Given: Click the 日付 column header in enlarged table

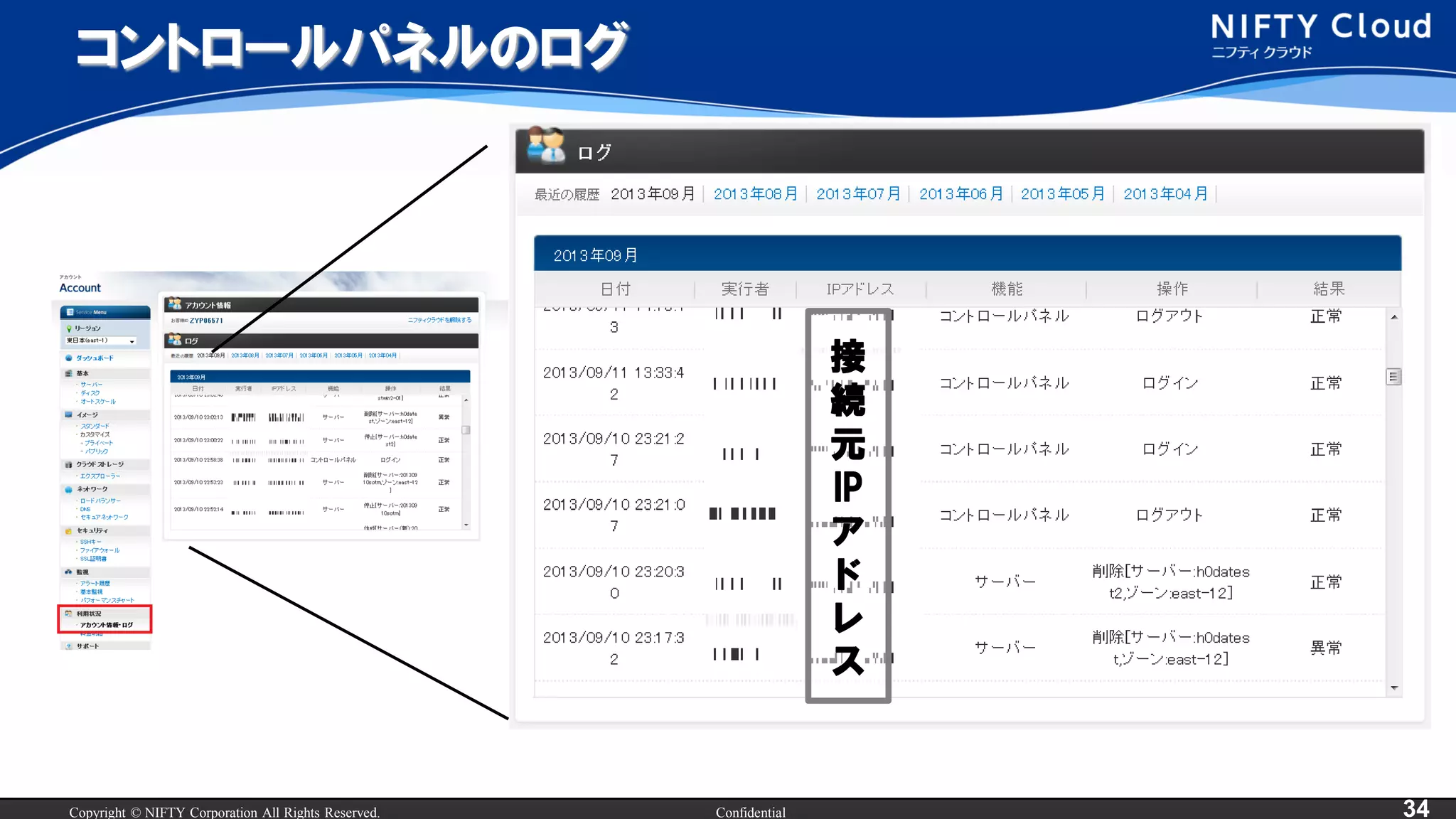Looking at the screenshot, I should (616, 289).
